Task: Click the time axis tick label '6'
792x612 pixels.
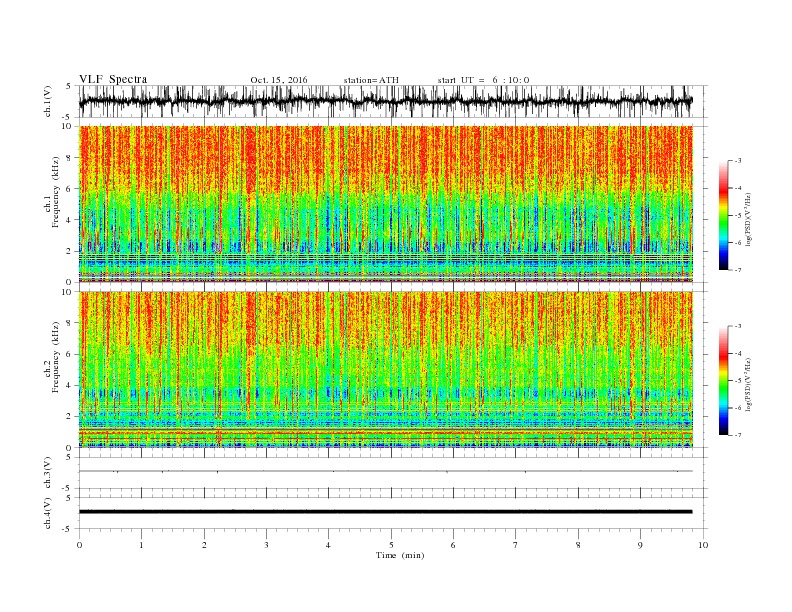Action: click(x=453, y=545)
